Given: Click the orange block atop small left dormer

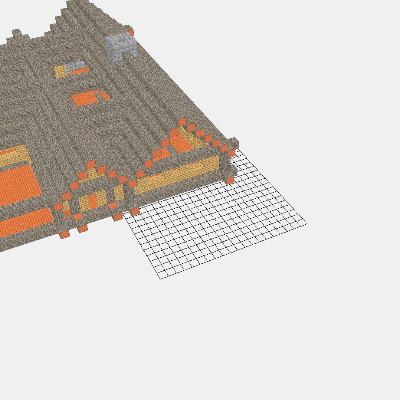Looking at the screenshot, I should [91, 164].
